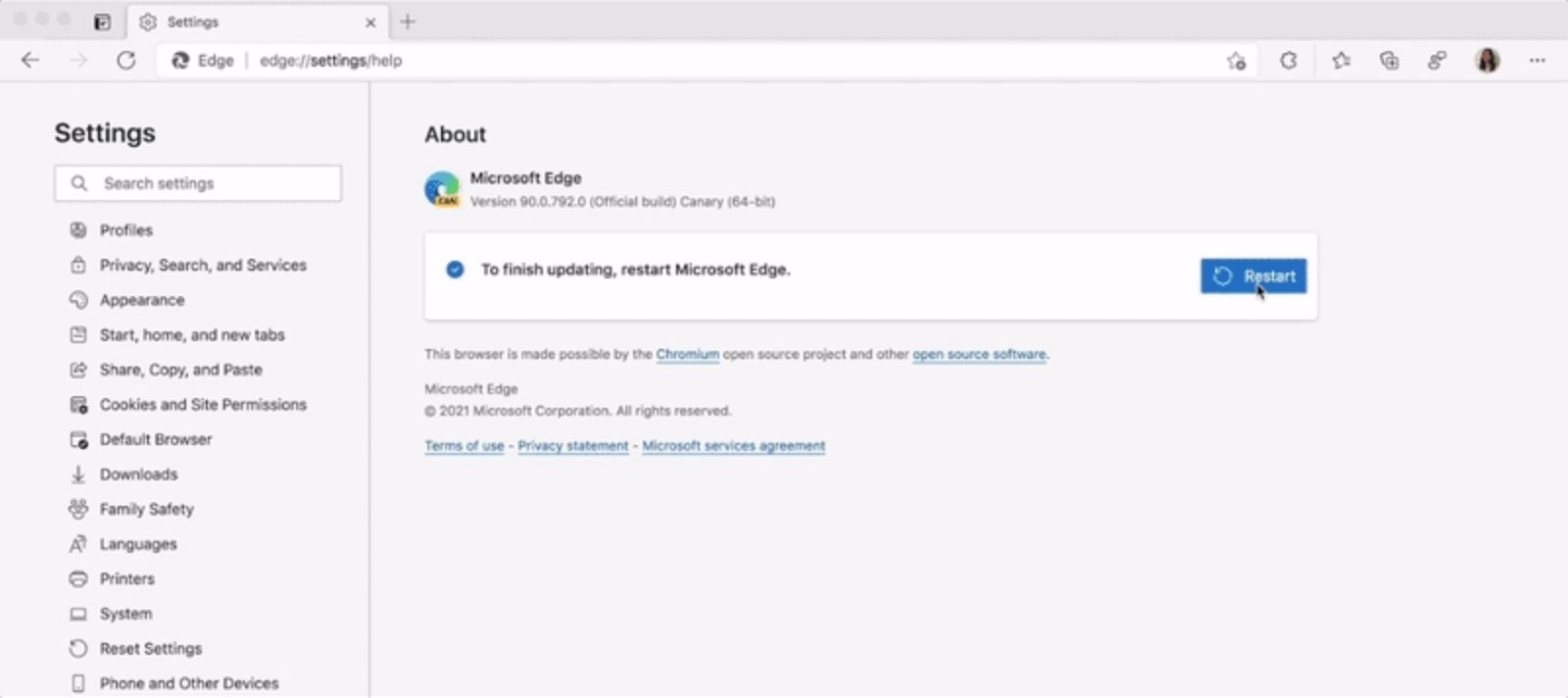This screenshot has height=698, width=1568.
Task: Select the Family Safety label in sidebar
Action: click(147, 509)
